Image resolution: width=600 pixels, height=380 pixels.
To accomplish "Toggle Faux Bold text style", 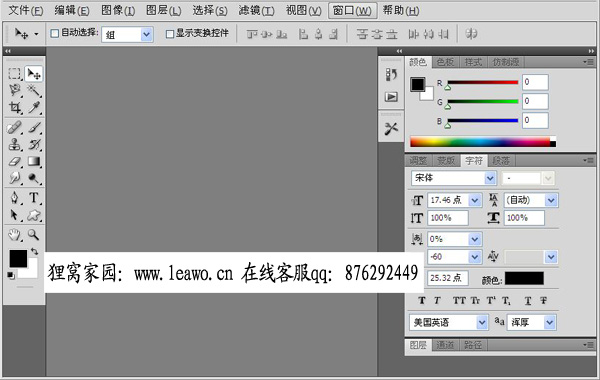I will pyautogui.click(x=422, y=301).
